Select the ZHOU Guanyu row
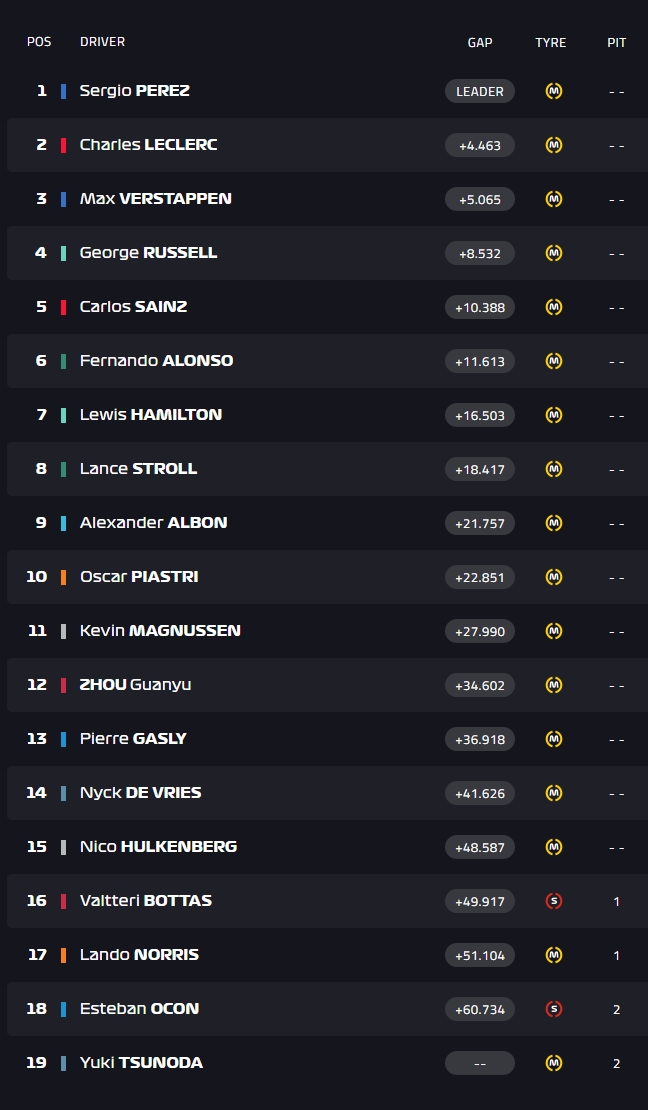Image resolution: width=648 pixels, height=1110 pixels. point(327,685)
